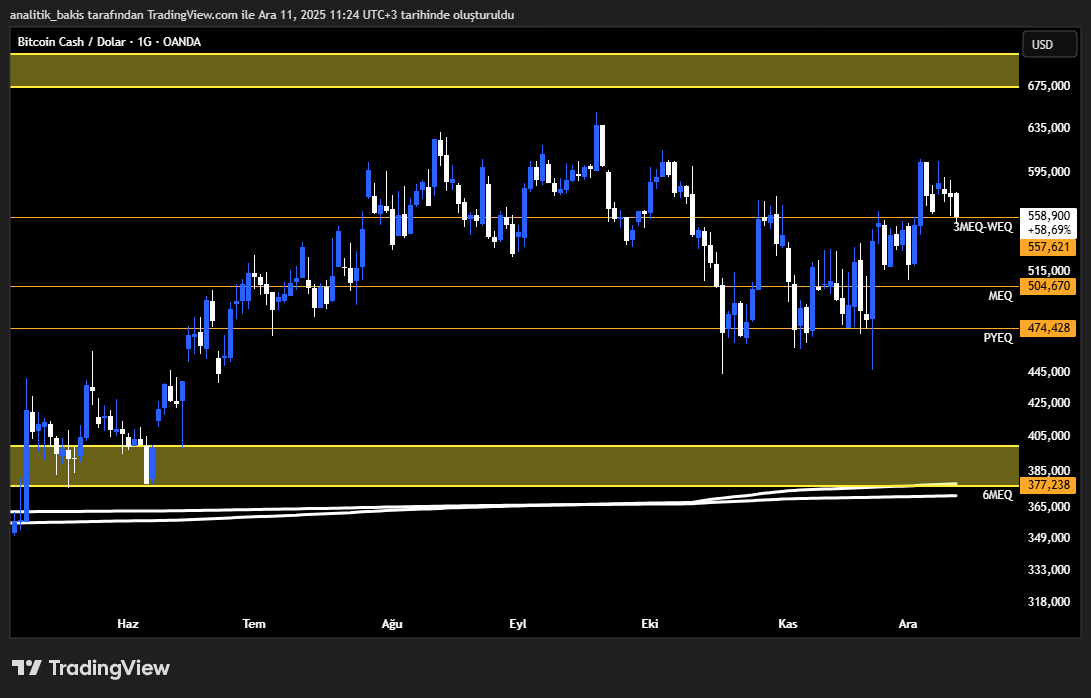Click the Tem month label on time axis
Screen dimensions: 1091x698
(254, 624)
